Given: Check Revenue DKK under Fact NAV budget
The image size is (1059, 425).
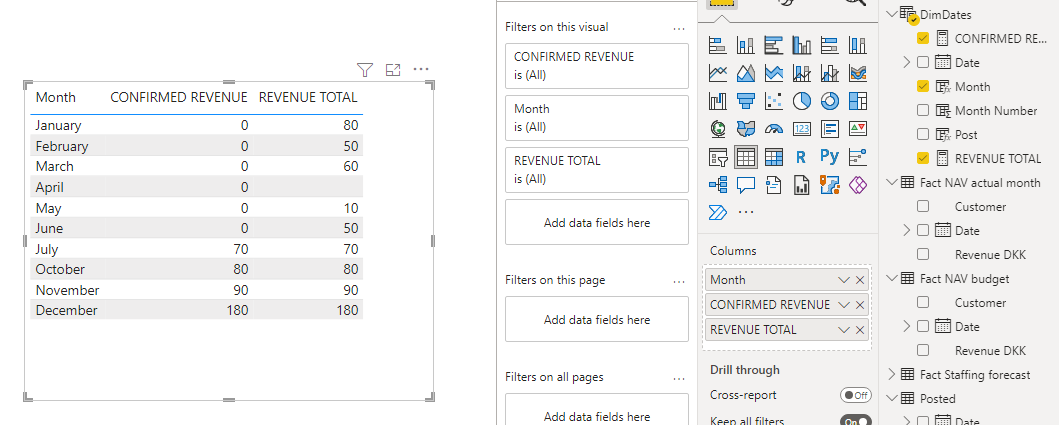Looking at the screenshot, I should click(923, 350).
